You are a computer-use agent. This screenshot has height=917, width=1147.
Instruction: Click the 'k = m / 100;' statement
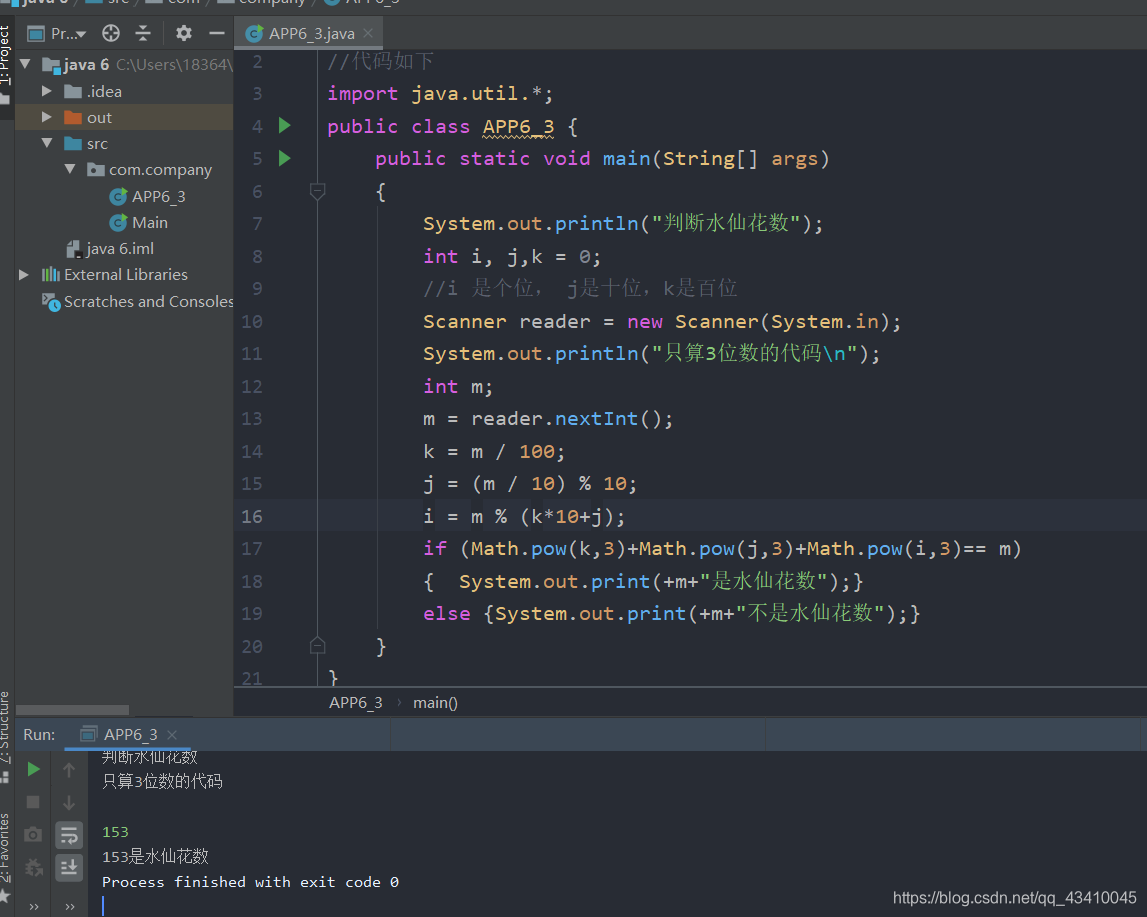(x=494, y=452)
